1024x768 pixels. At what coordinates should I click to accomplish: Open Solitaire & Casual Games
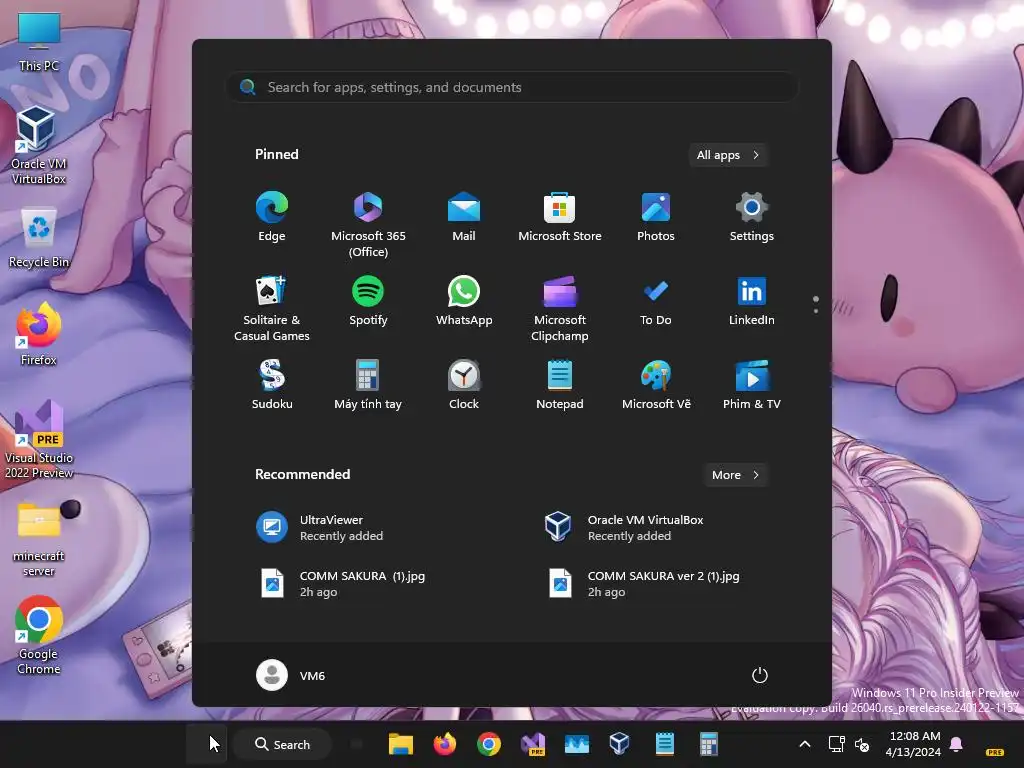272,308
